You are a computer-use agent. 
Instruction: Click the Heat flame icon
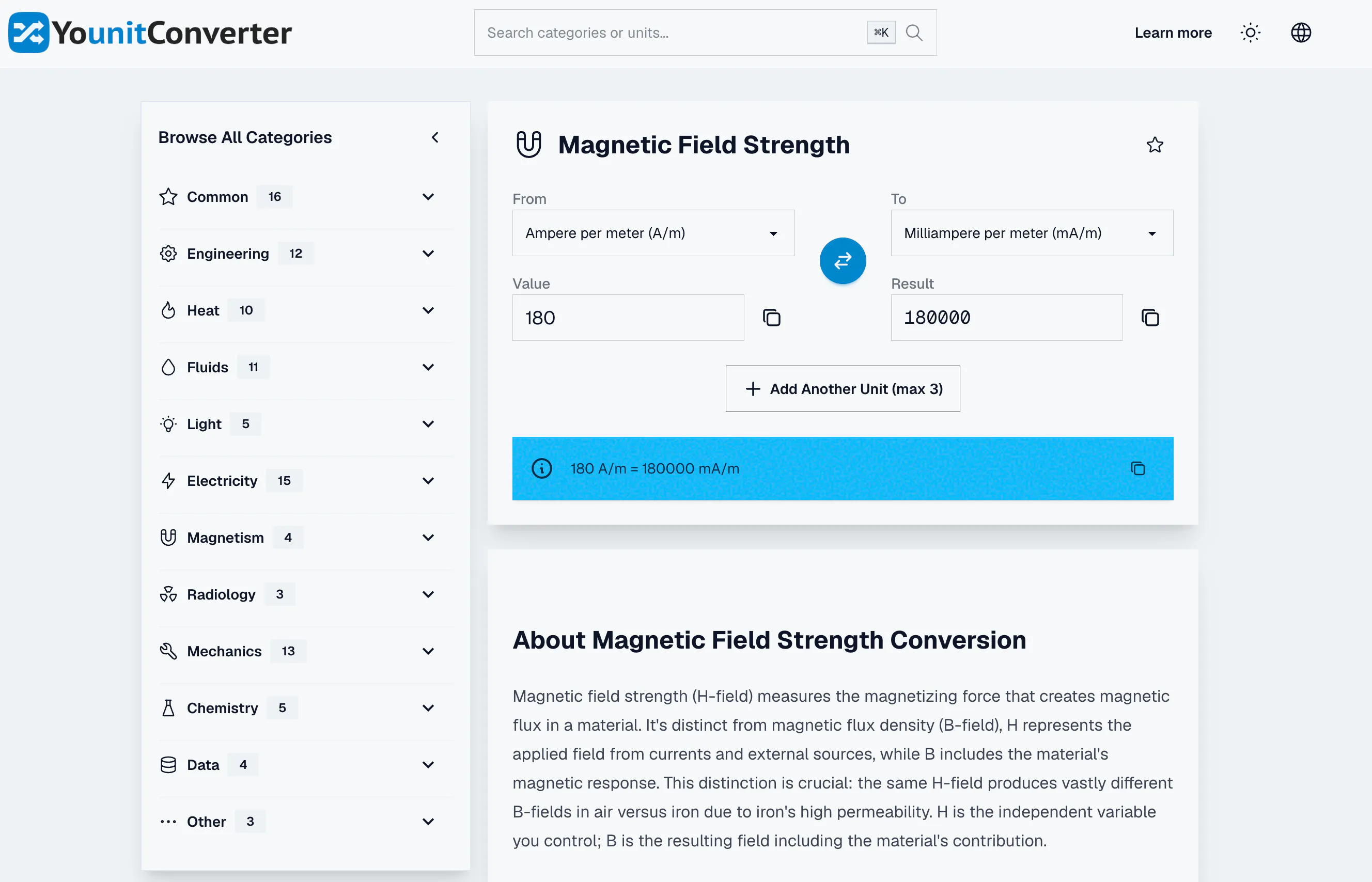168,310
